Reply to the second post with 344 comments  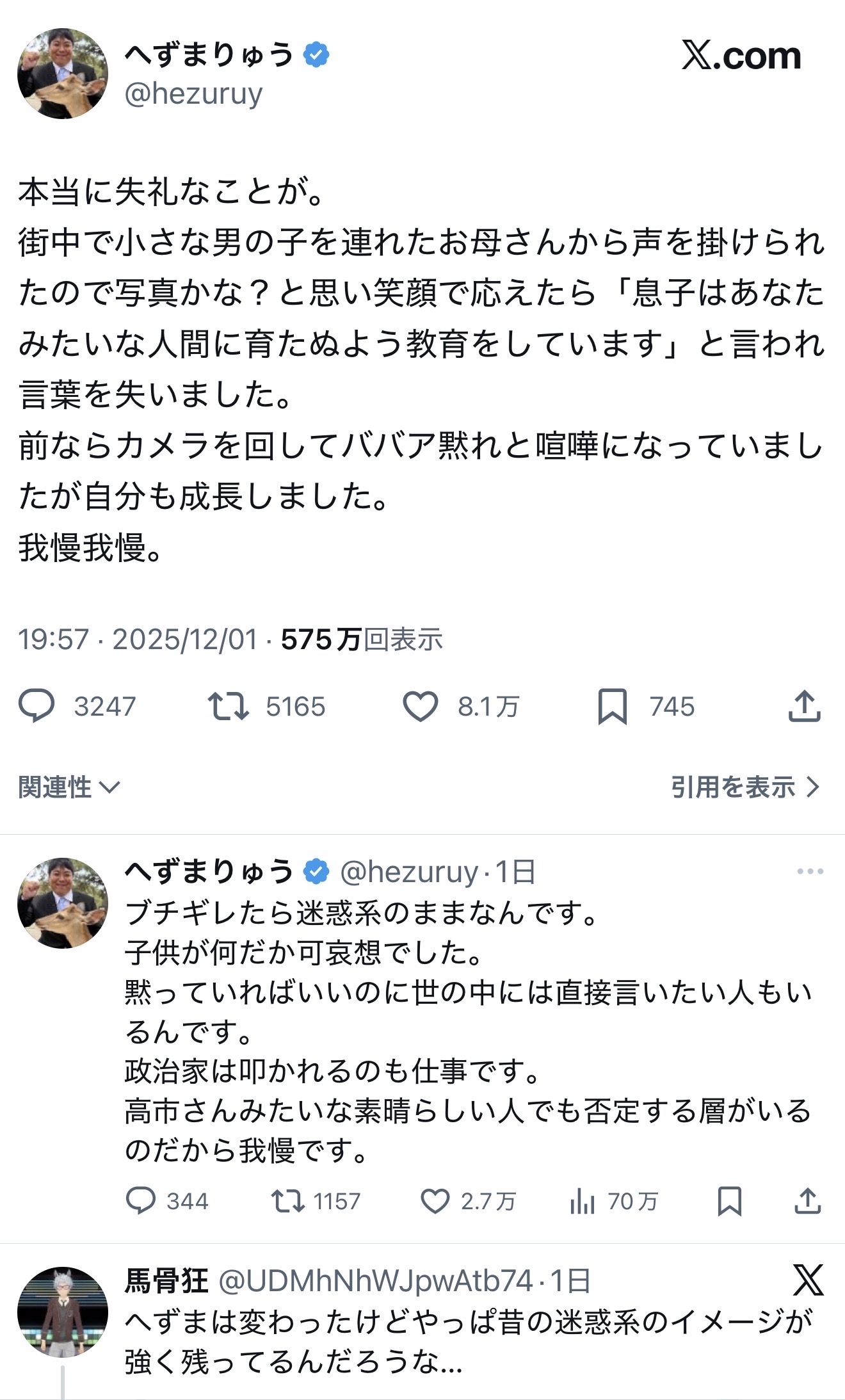[x=140, y=1201]
